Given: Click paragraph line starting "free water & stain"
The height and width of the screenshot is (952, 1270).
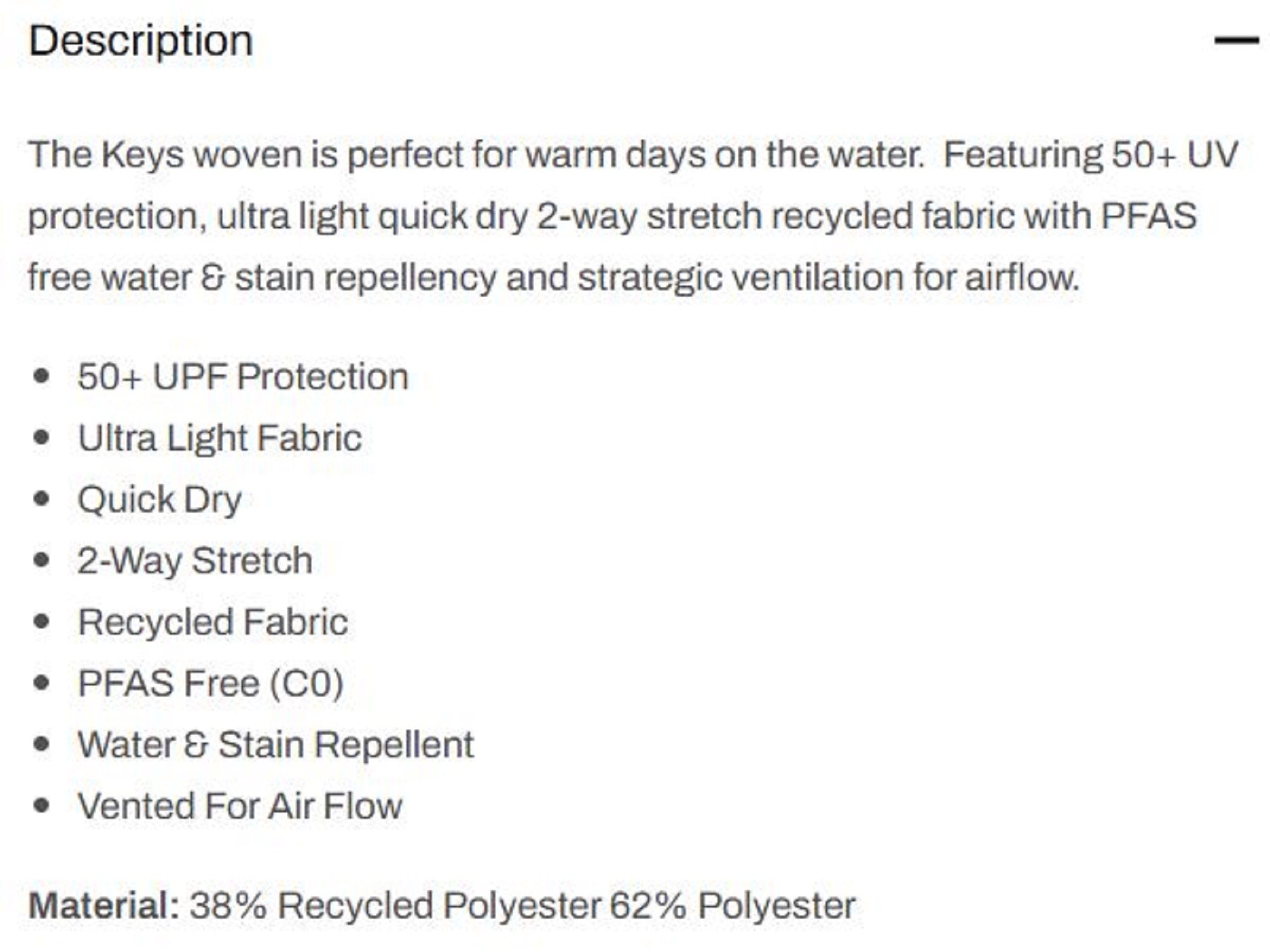Looking at the screenshot, I should [x=553, y=278].
